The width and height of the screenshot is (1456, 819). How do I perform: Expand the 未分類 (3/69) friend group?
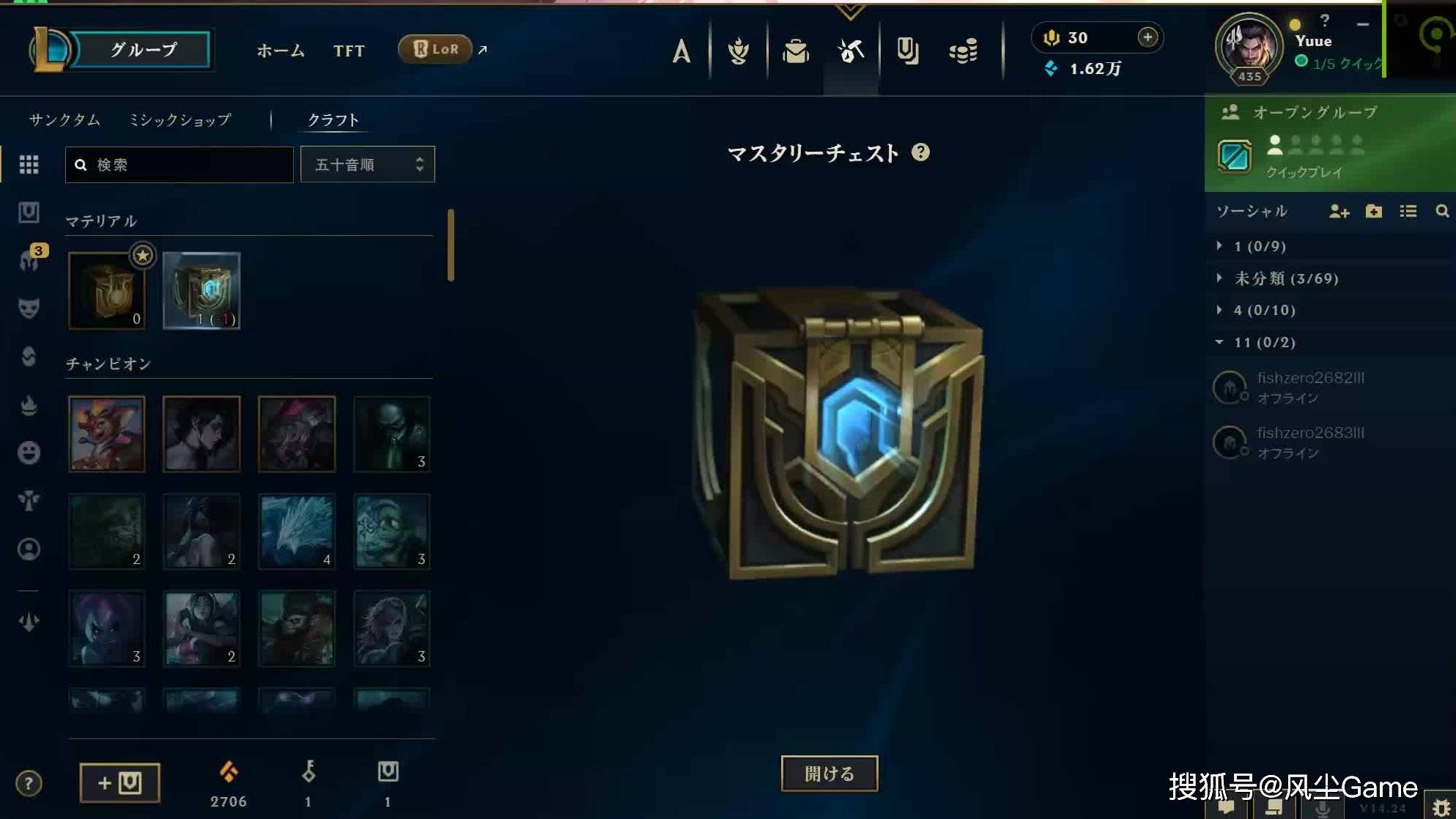coord(1285,278)
